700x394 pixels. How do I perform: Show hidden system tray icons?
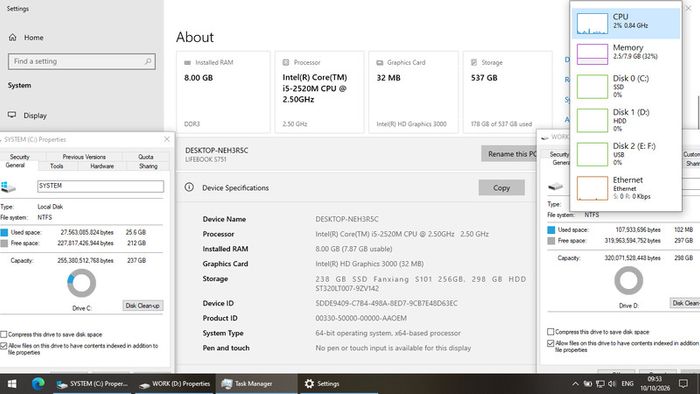tap(575, 384)
